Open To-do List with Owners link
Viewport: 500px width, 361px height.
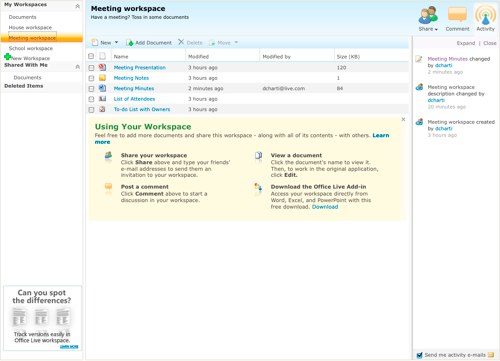pyautogui.click(x=142, y=109)
